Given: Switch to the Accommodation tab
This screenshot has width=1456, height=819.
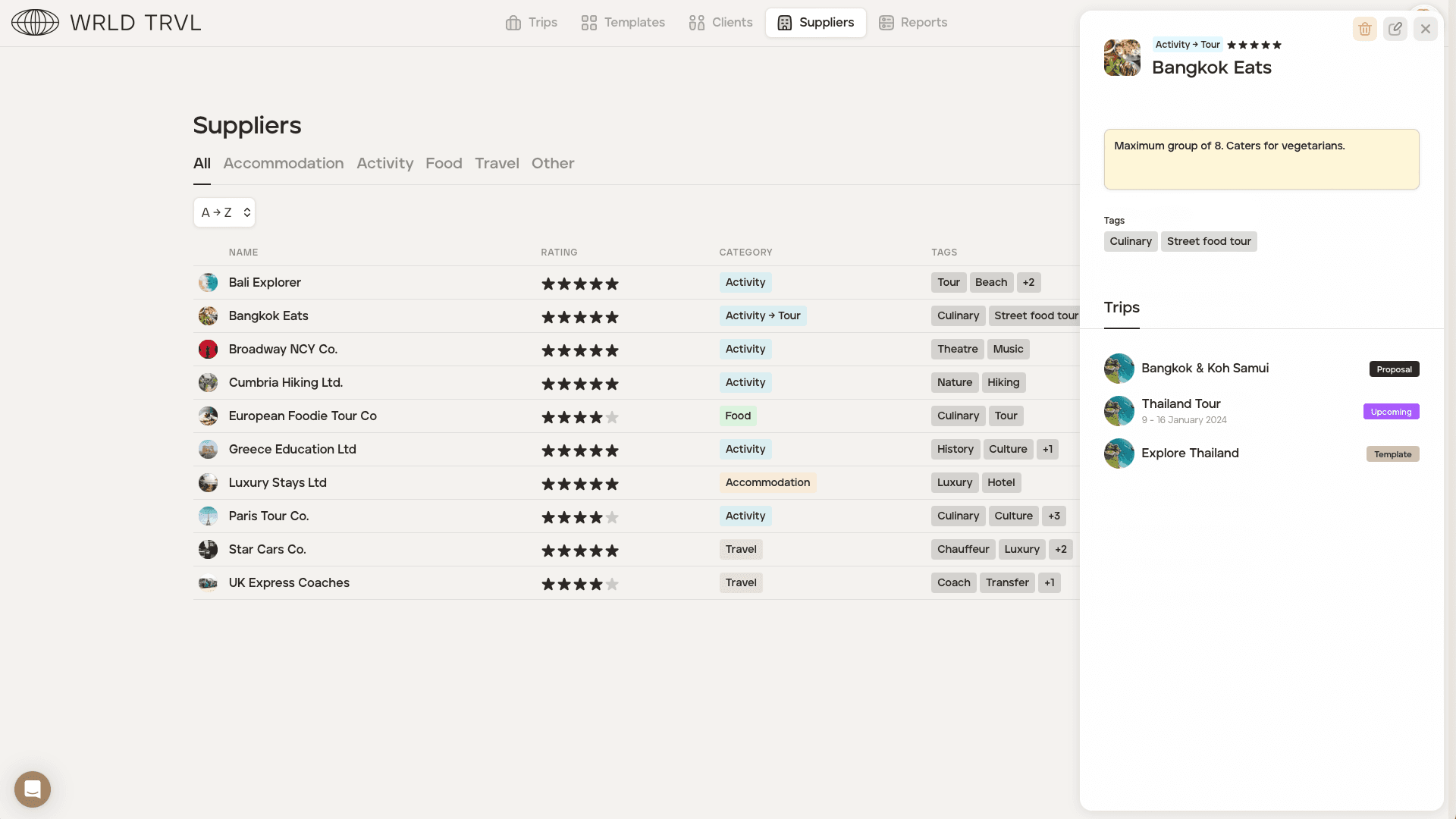Looking at the screenshot, I should (284, 163).
